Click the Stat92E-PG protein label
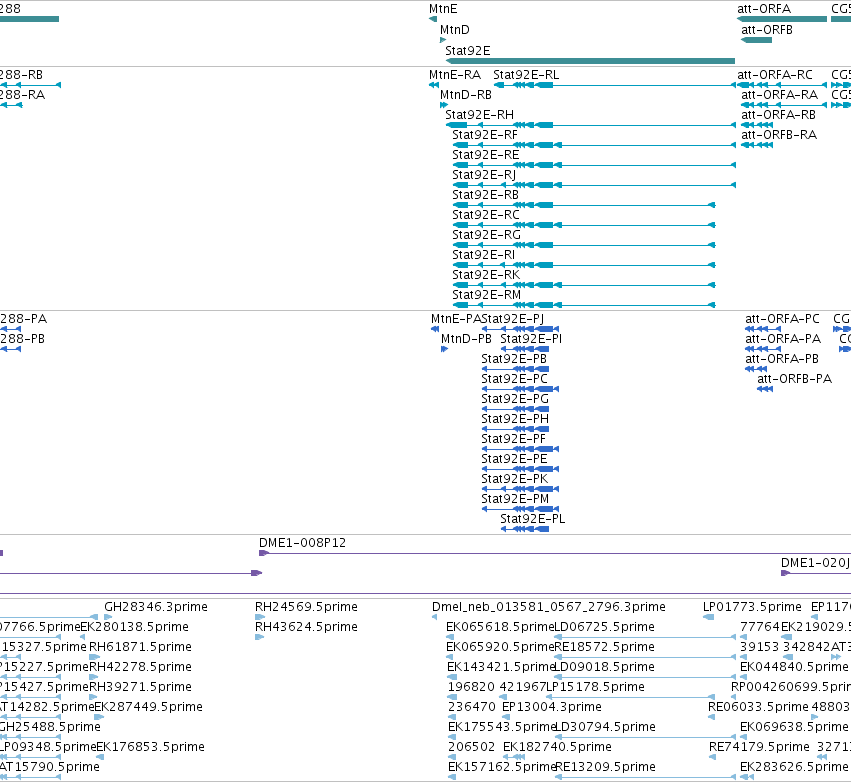 click(x=515, y=399)
